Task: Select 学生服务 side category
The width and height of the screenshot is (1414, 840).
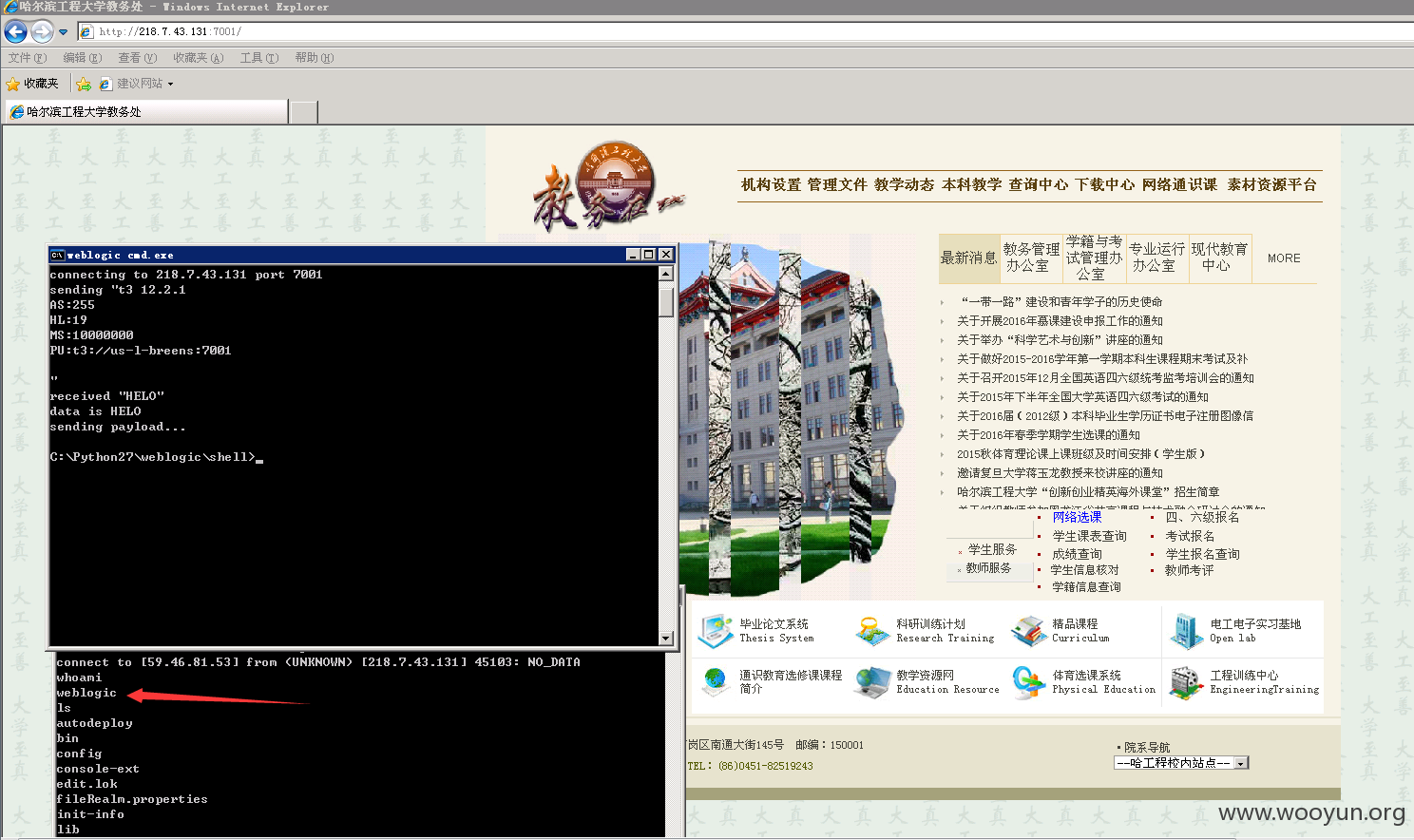Action: point(992,550)
